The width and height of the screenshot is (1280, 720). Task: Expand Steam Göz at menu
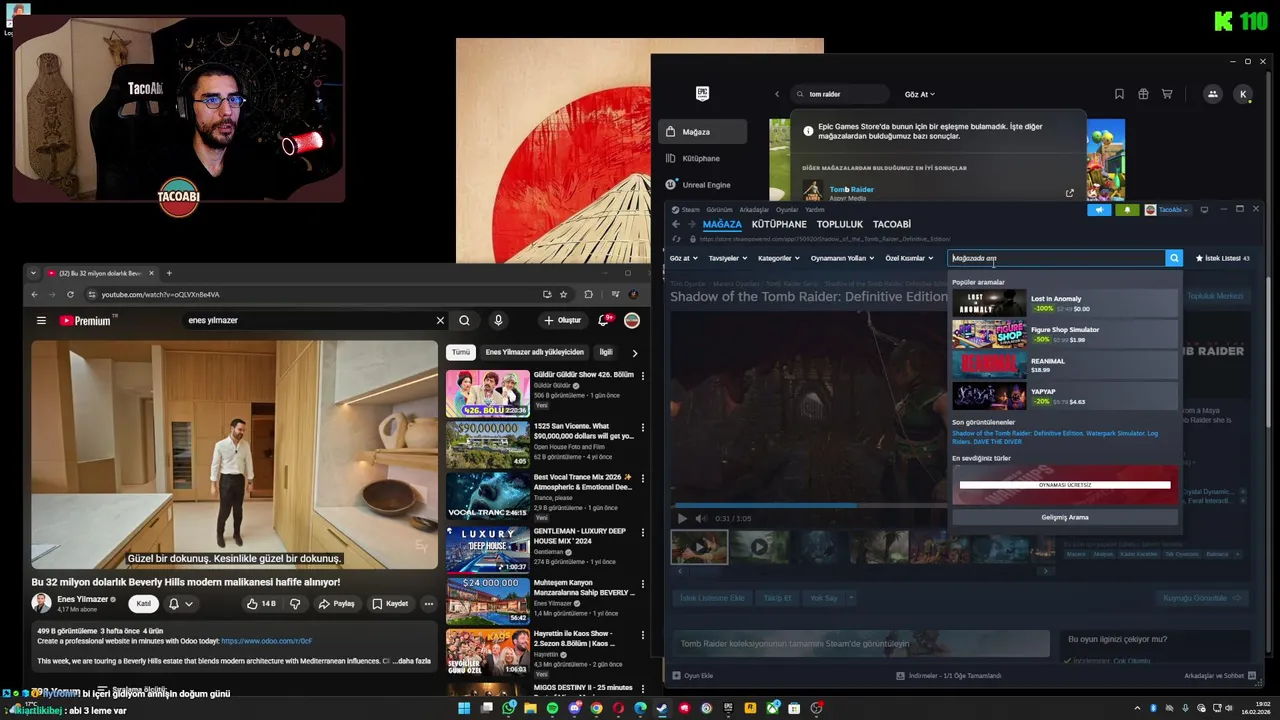[x=684, y=258]
